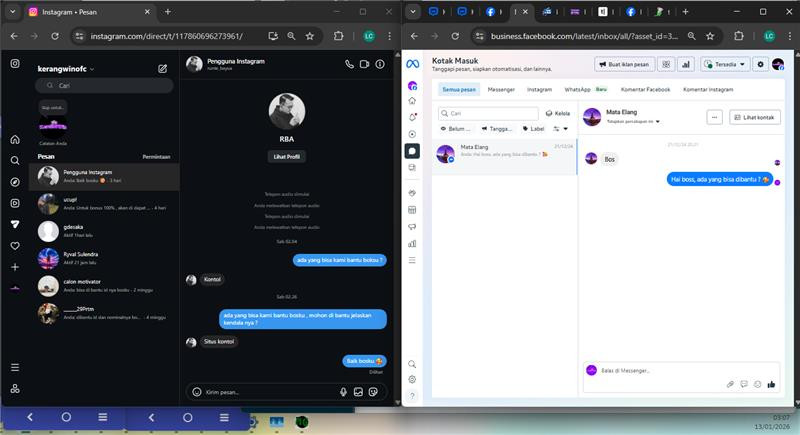The image size is (800, 435).
Task: Open Business Suite home icon
Action: tap(412, 101)
